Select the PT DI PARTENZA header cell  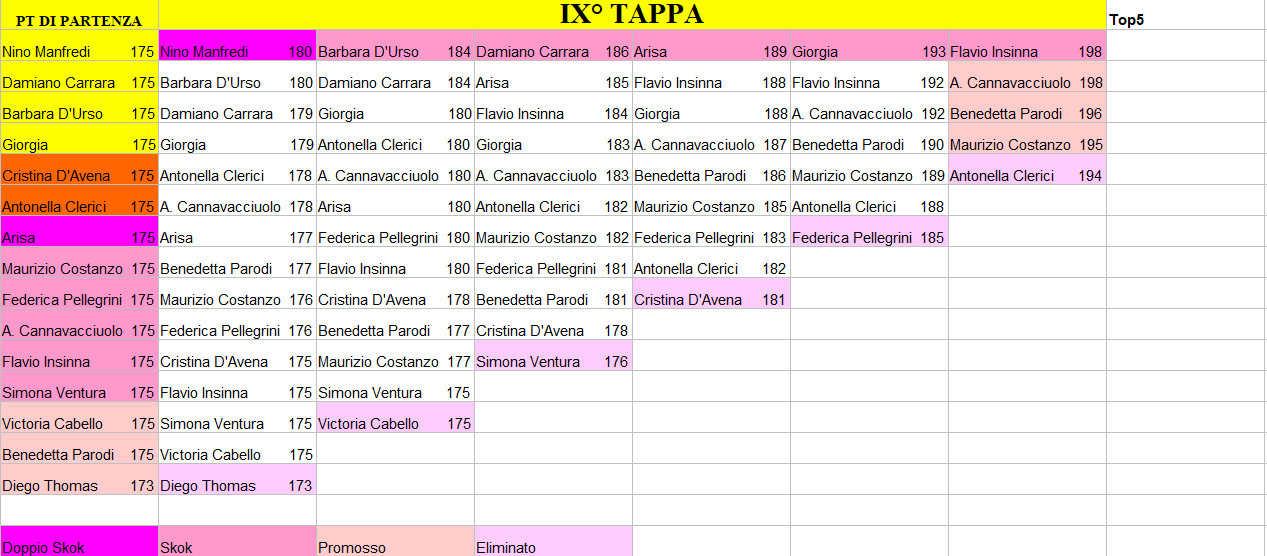(x=79, y=20)
